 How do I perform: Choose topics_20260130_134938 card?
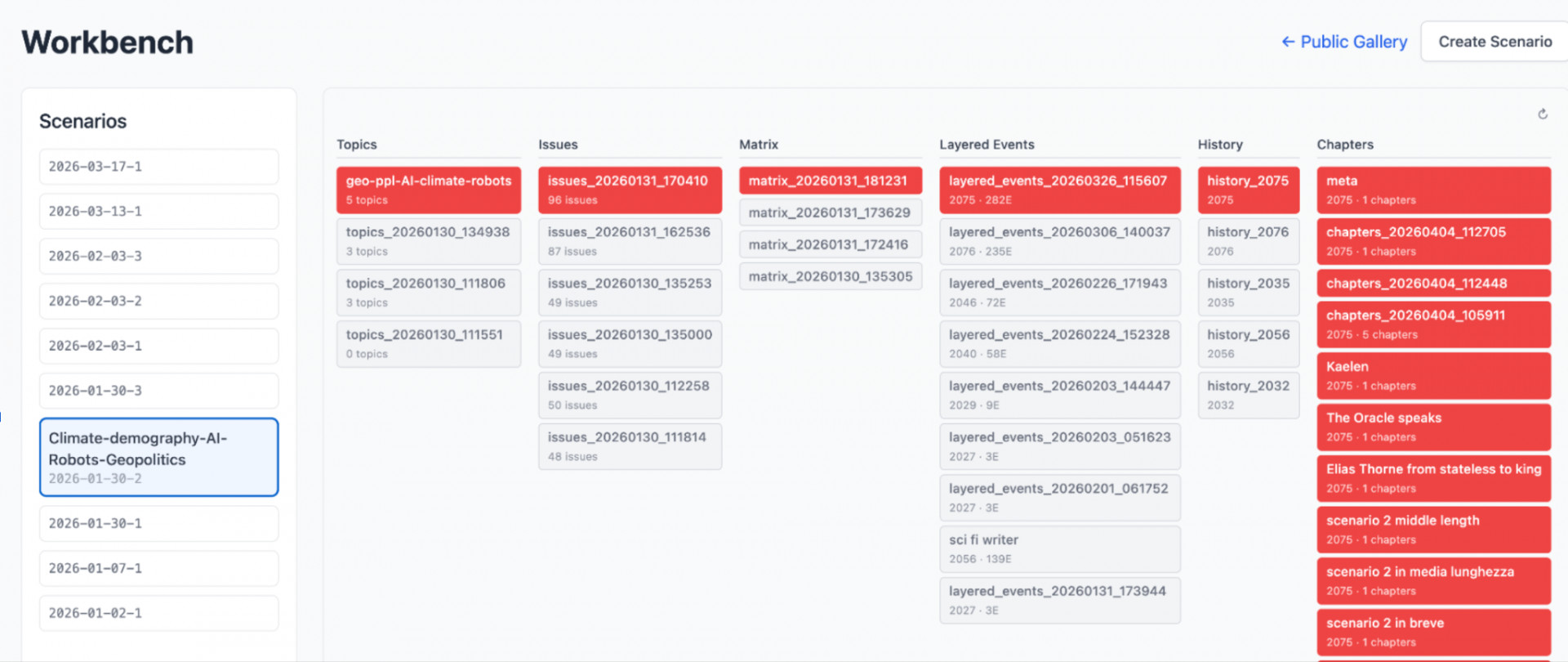pyautogui.click(x=428, y=241)
